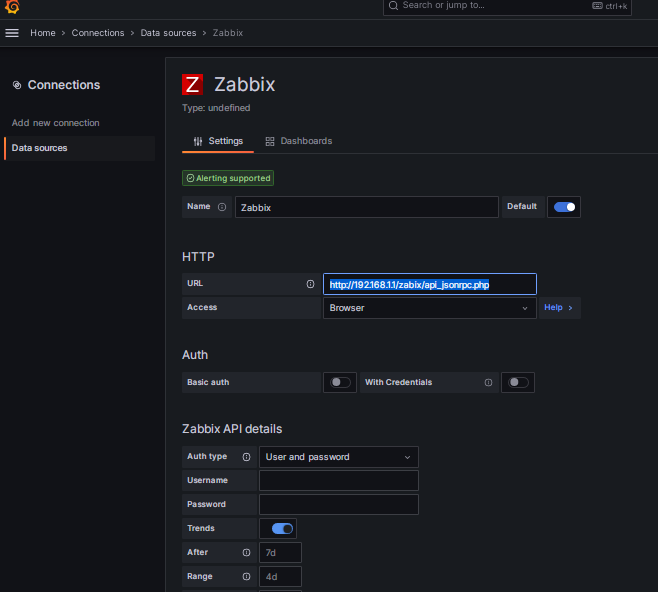This screenshot has width=658, height=592.
Task: Click the HTTP section heading
Action: click(198, 257)
